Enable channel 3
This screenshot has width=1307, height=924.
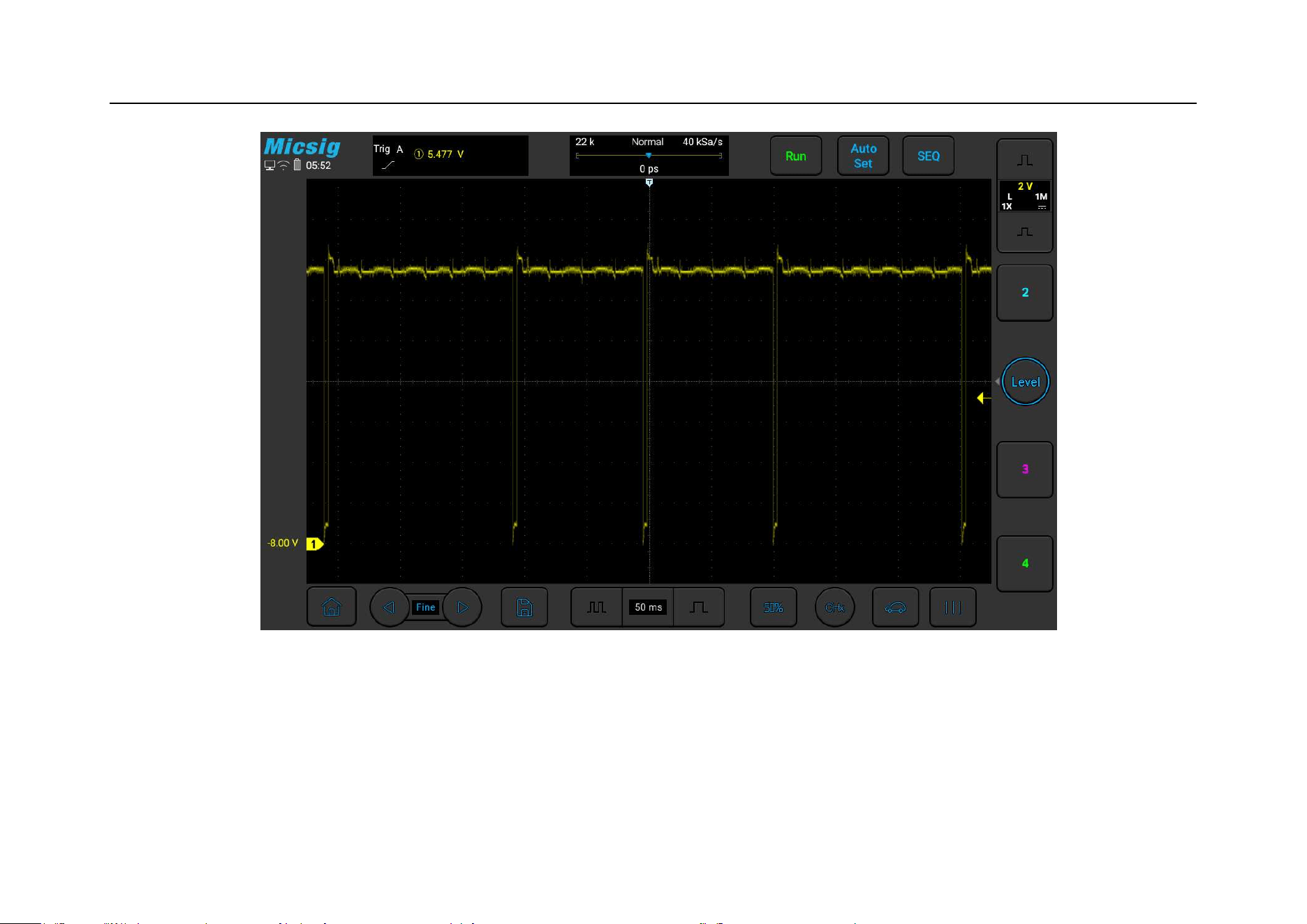point(1025,469)
